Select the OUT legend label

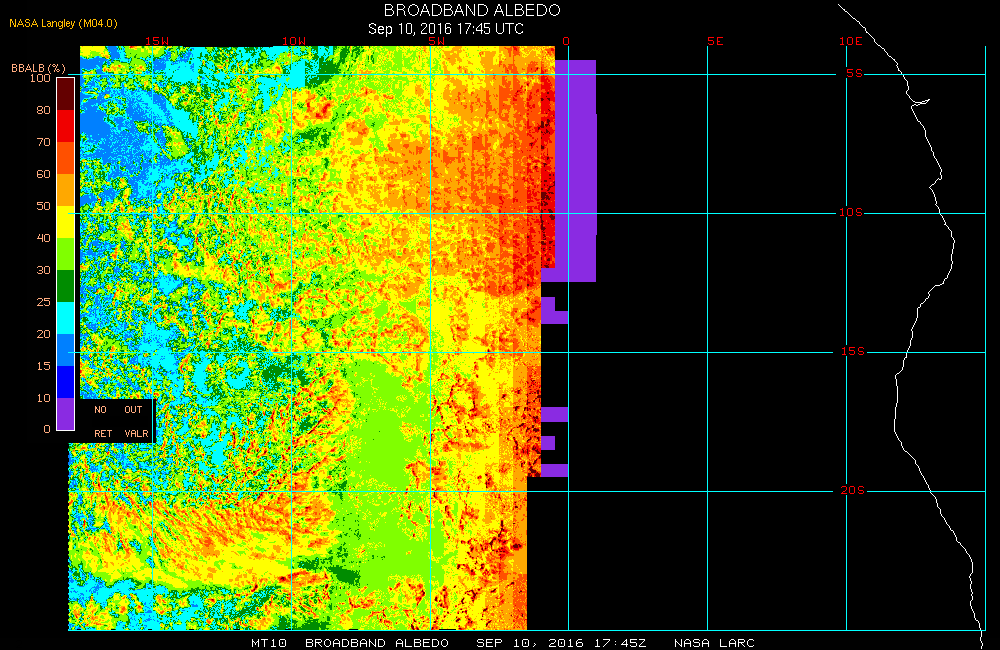[x=133, y=410]
